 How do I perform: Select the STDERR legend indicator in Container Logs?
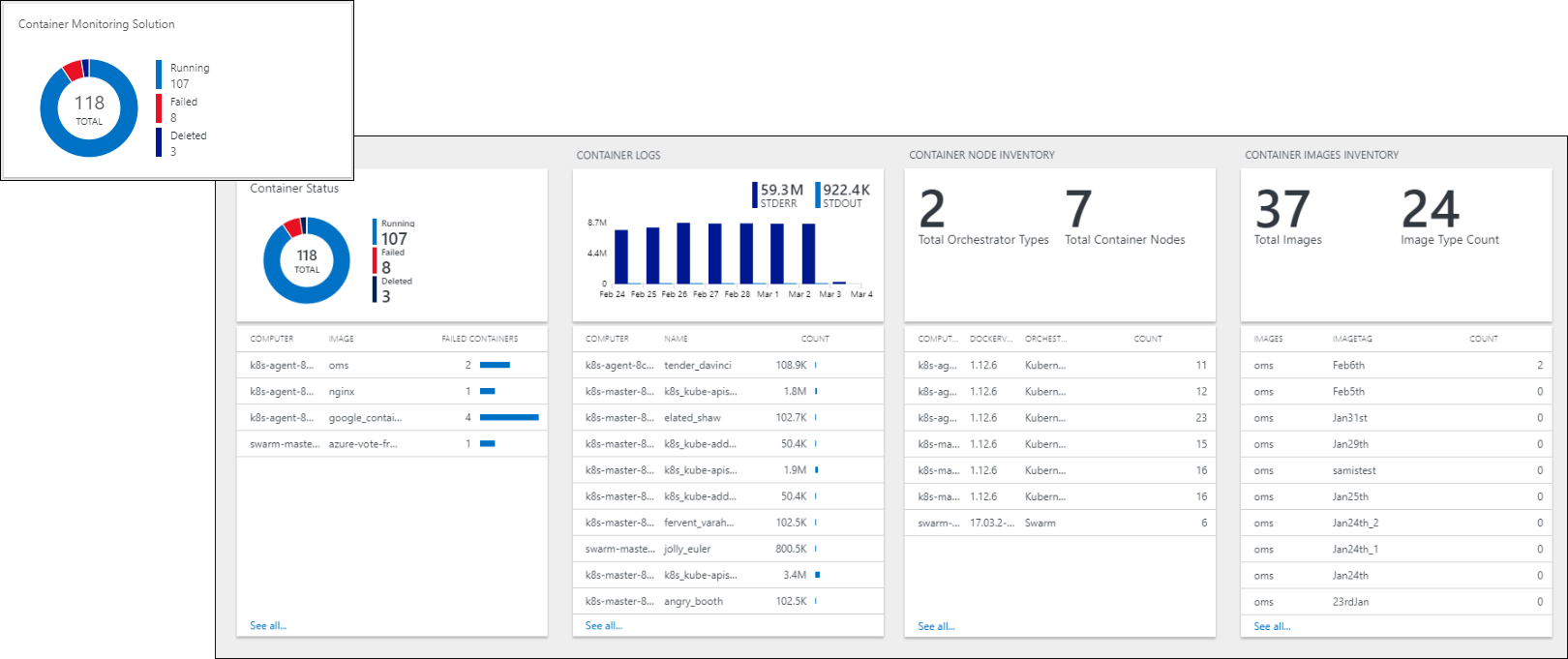755,195
